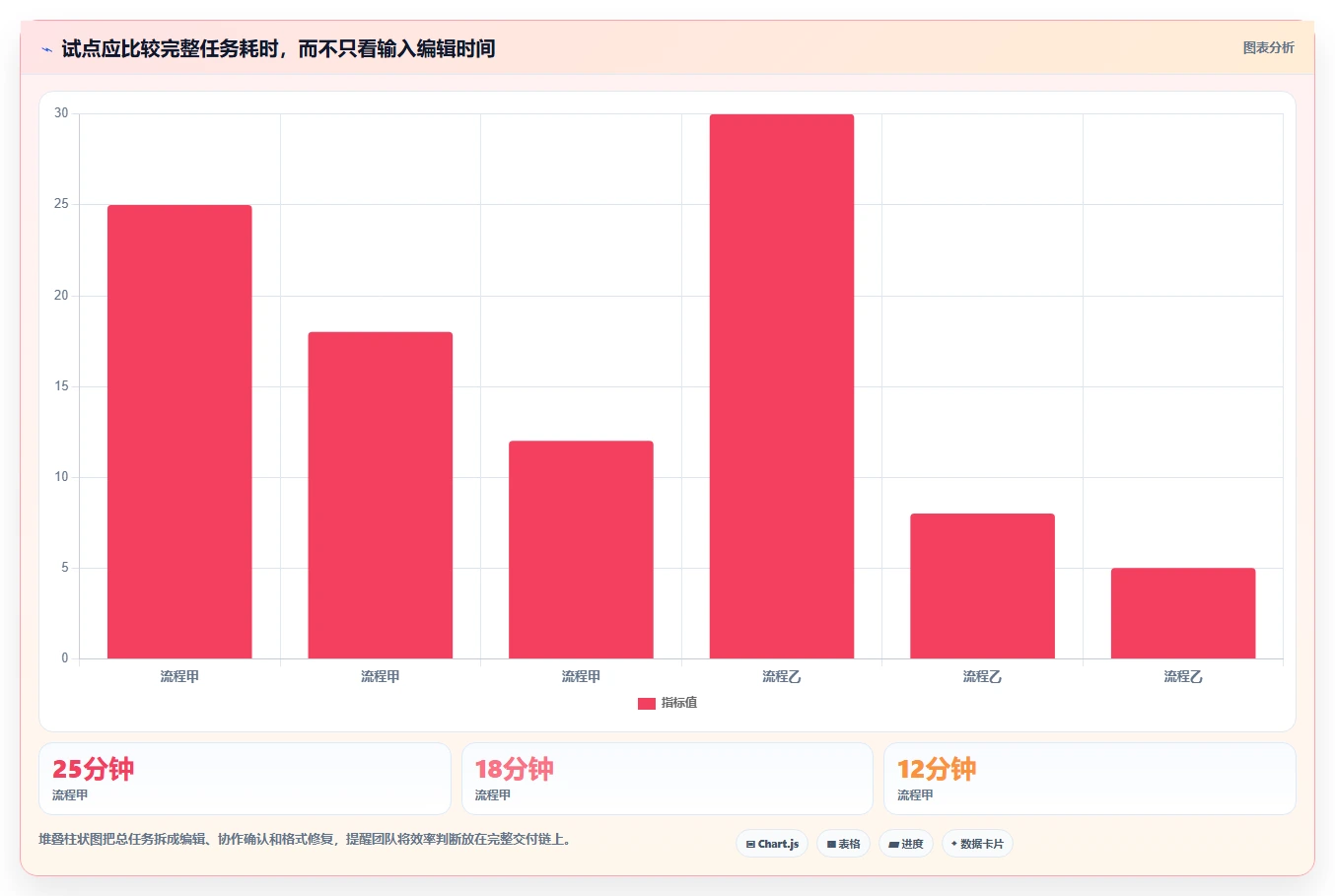This screenshot has width=1335, height=896.
Task: Click the lightning icon beside the title
Action: click(46, 49)
